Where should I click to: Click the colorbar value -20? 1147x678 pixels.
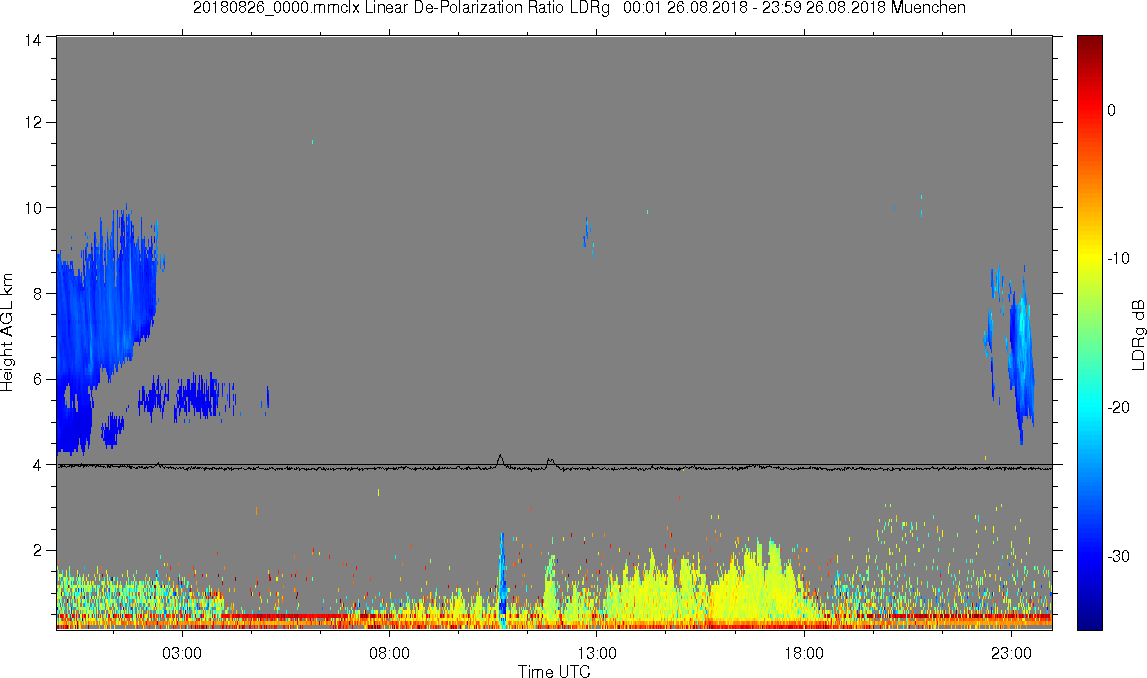(1118, 407)
